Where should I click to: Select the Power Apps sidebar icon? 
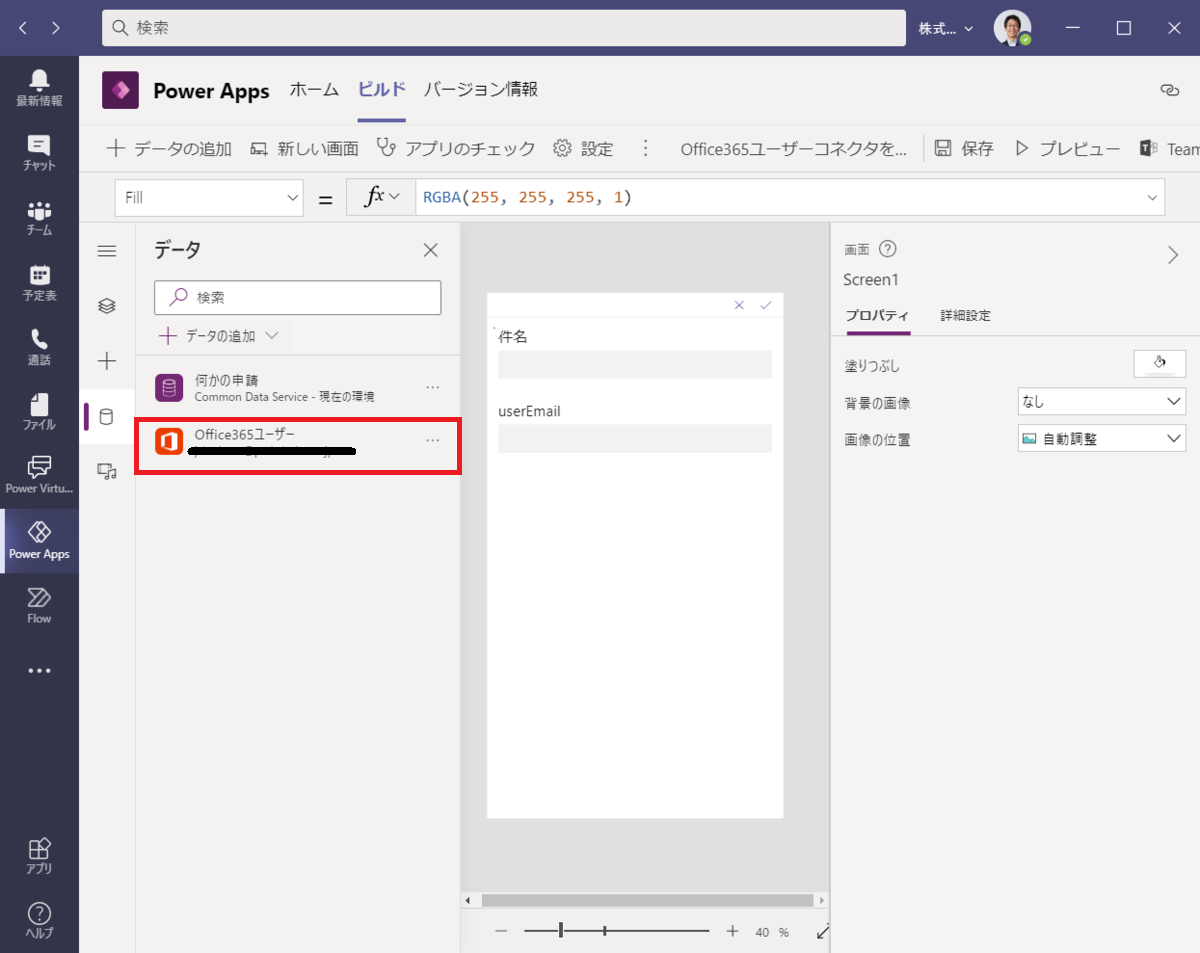[x=39, y=541]
